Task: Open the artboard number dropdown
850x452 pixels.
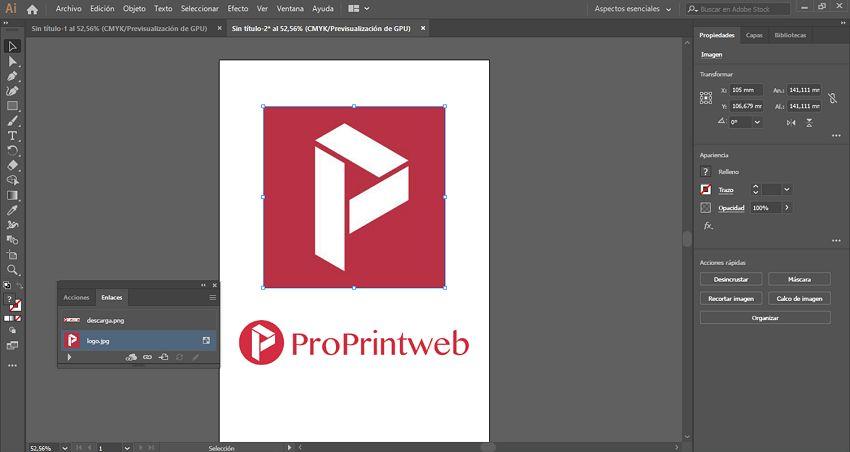Action: (x=127, y=448)
